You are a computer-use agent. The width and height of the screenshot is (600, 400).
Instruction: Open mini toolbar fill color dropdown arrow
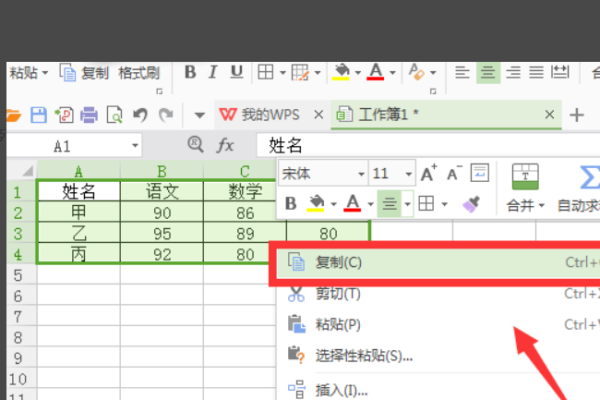coord(334,204)
